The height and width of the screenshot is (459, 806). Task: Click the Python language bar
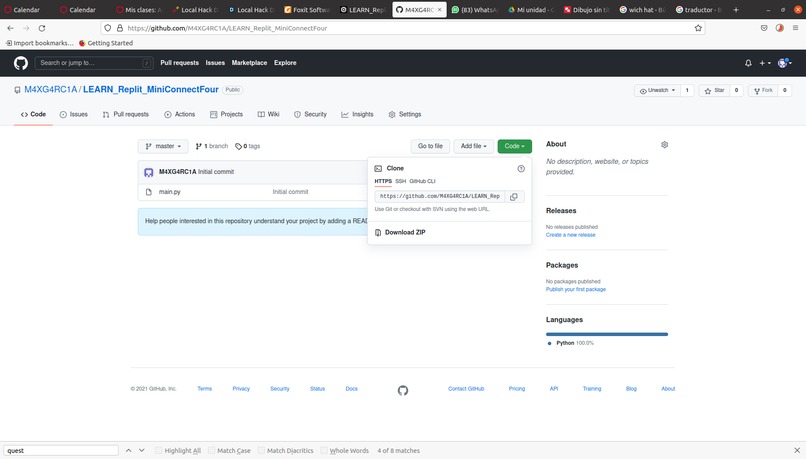(607, 334)
